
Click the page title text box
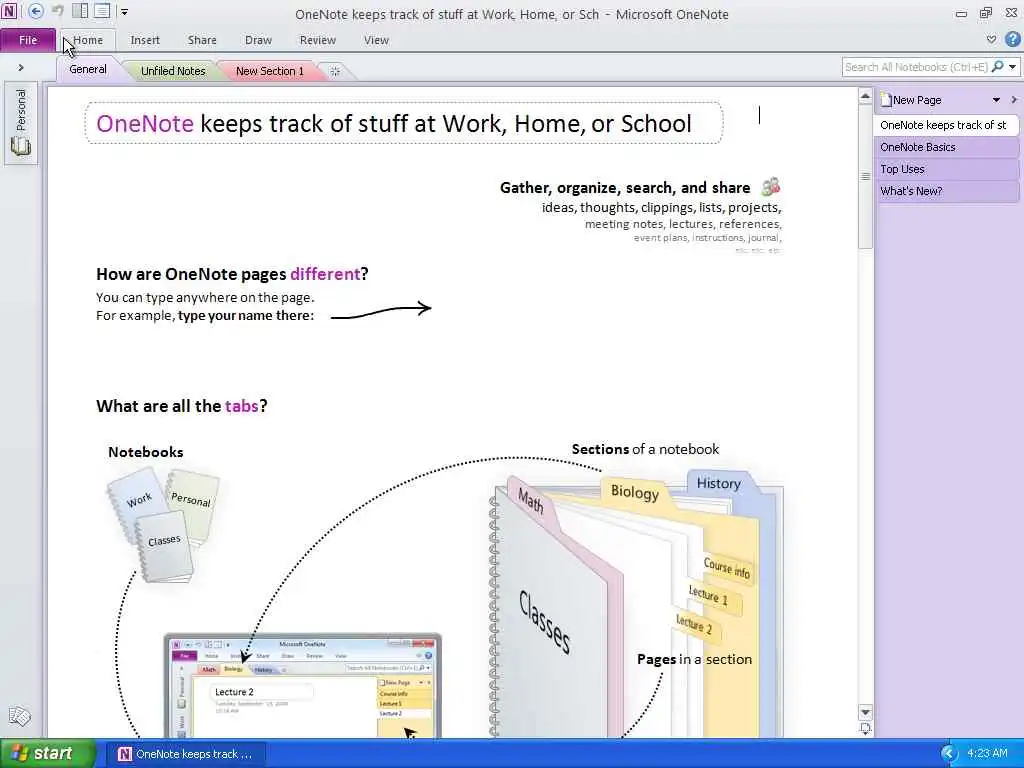[x=404, y=123]
